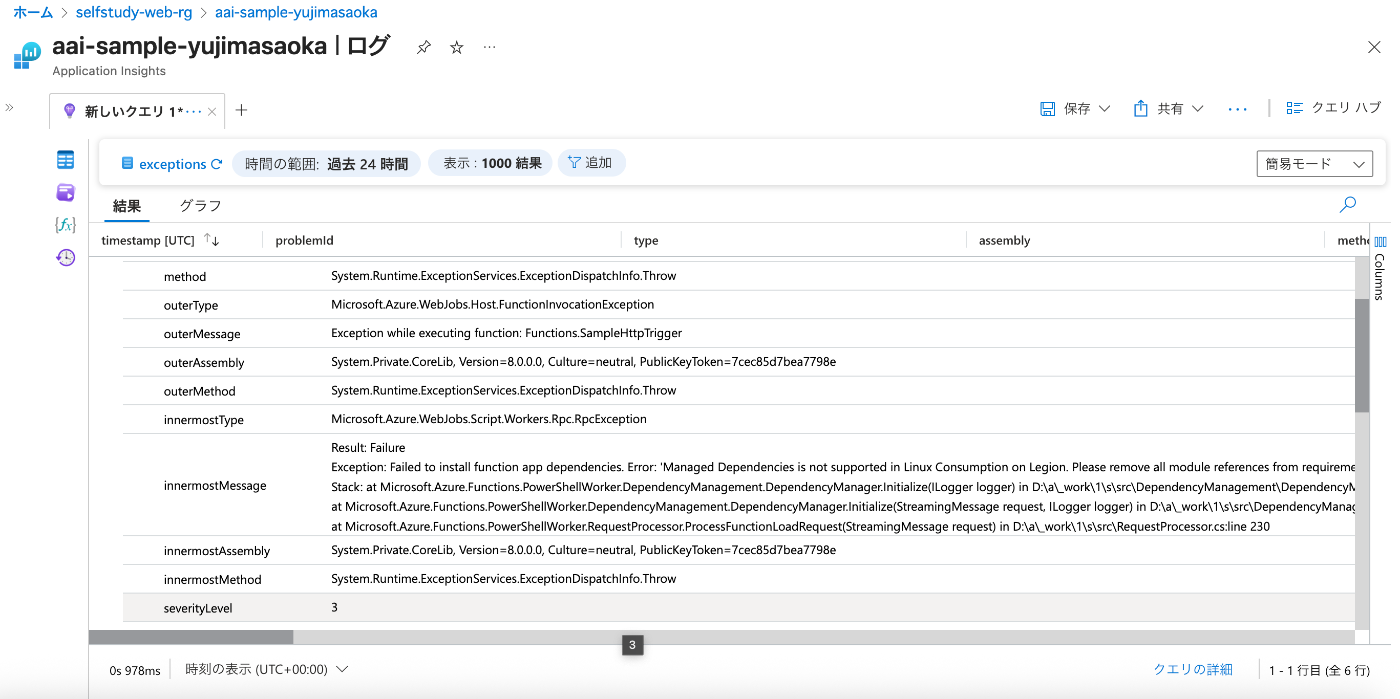The width and height of the screenshot is (1400, 699).
Task: Open the tables panel icon in sidebar
Action: [65, 160]
